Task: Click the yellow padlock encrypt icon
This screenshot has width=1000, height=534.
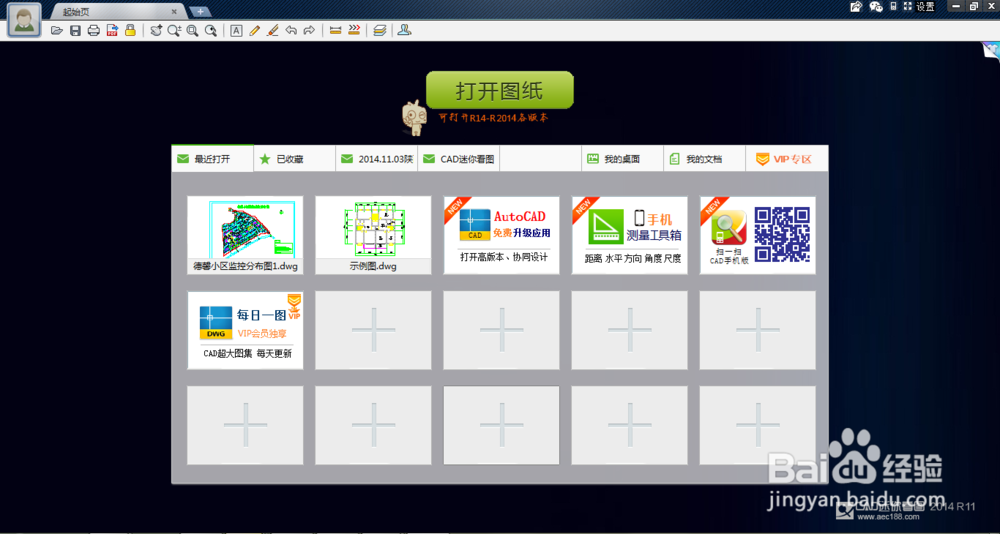Action: click(130, 30)
